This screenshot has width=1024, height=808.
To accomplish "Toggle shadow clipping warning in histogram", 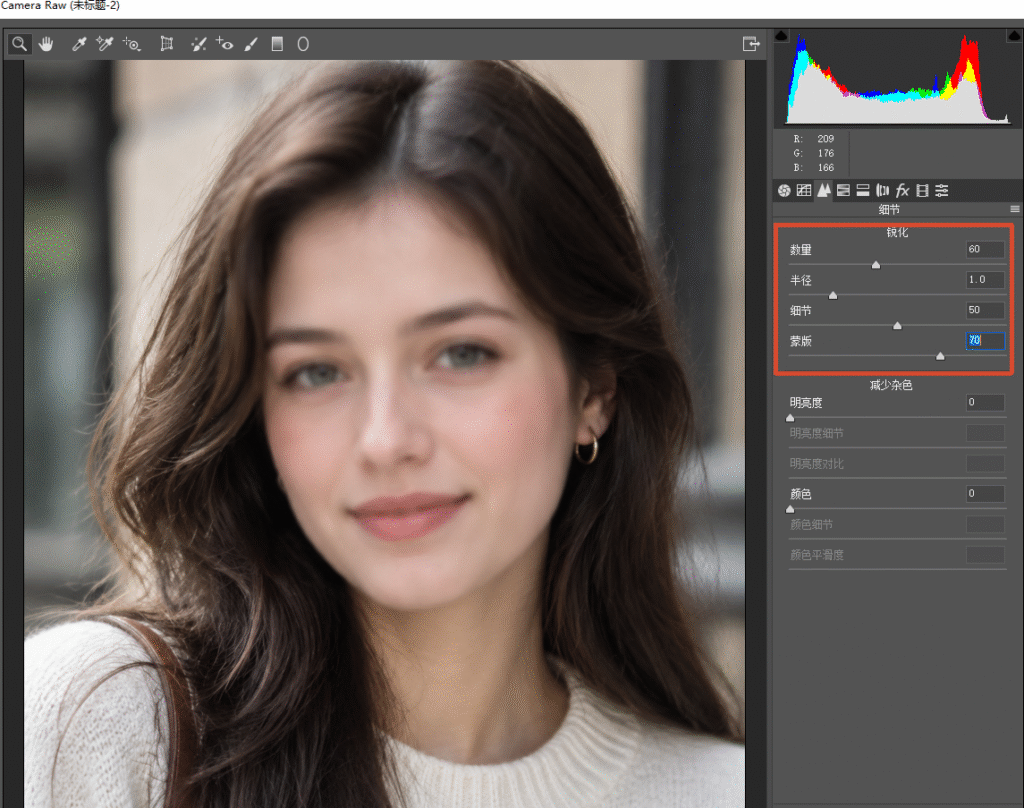I will click(x=781, y=35).
